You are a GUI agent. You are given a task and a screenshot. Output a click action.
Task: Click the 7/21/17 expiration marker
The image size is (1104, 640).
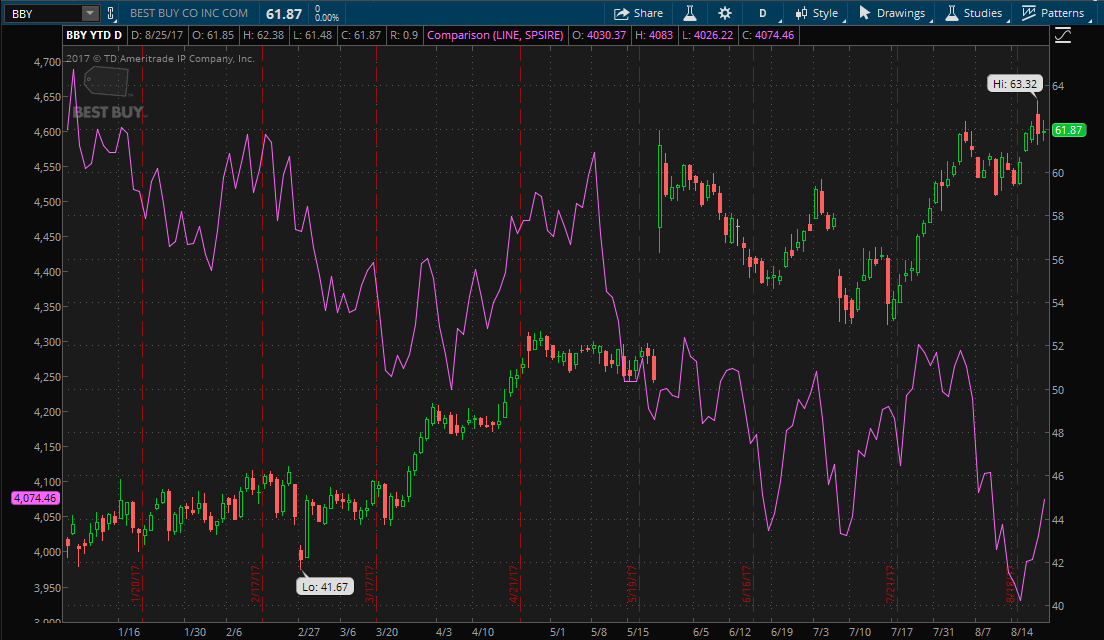pos(891,584)
